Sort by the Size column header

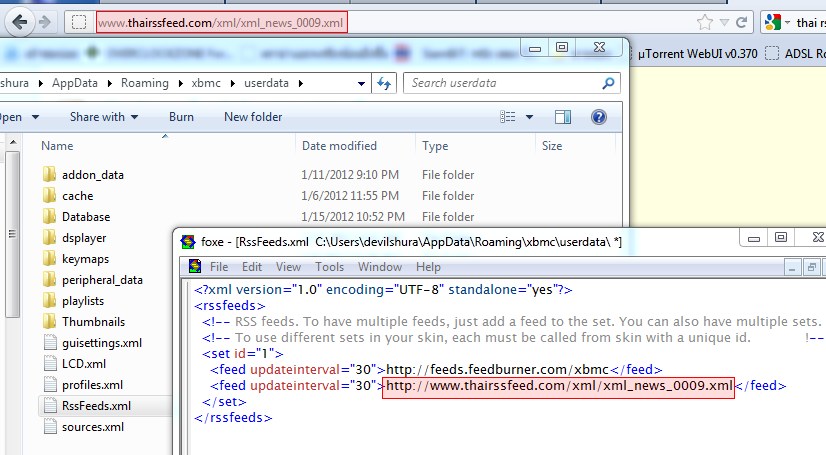tap(552, 146)
